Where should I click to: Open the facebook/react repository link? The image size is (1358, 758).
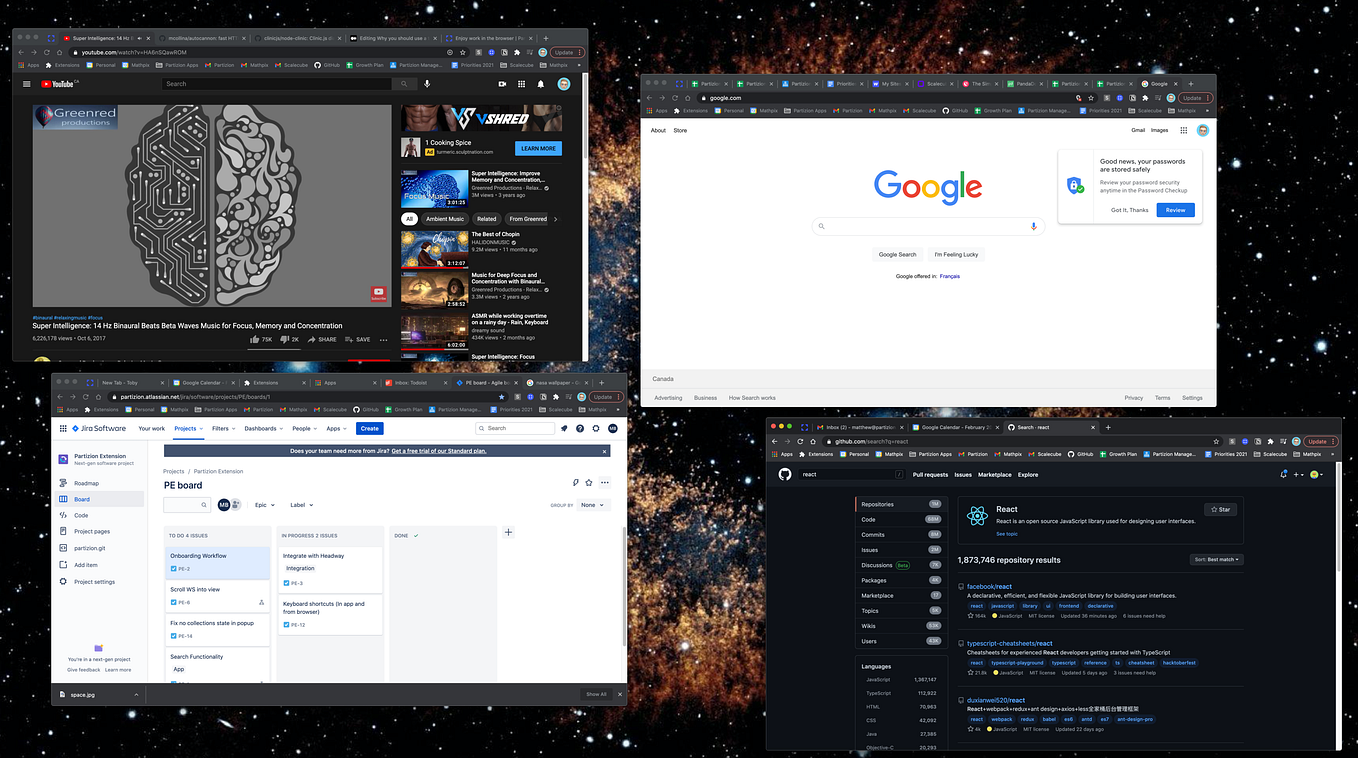pos(987,586)
